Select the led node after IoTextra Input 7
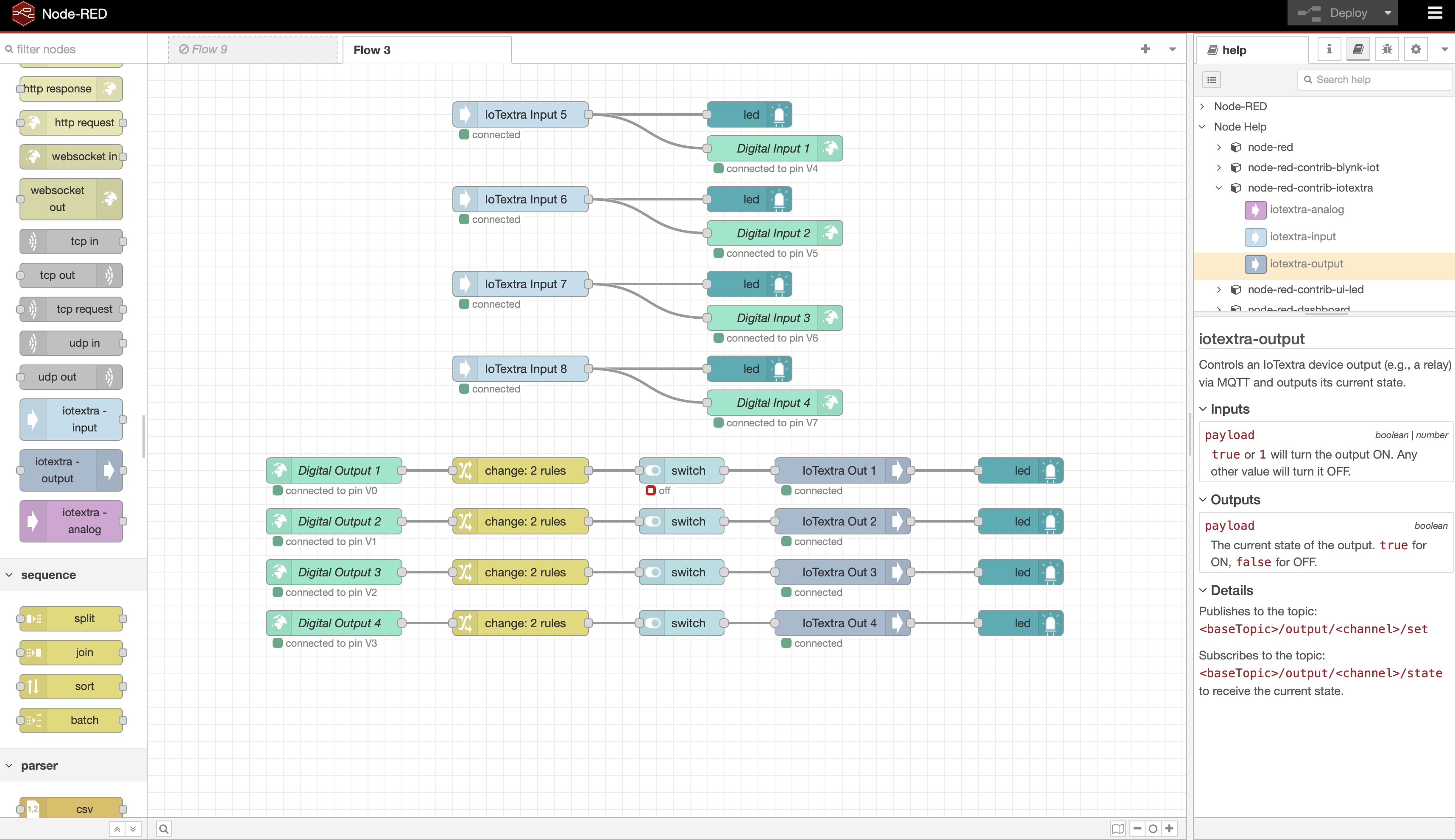Image resolution: width=1455 pixels, height=840 pixels. (750, 284)
